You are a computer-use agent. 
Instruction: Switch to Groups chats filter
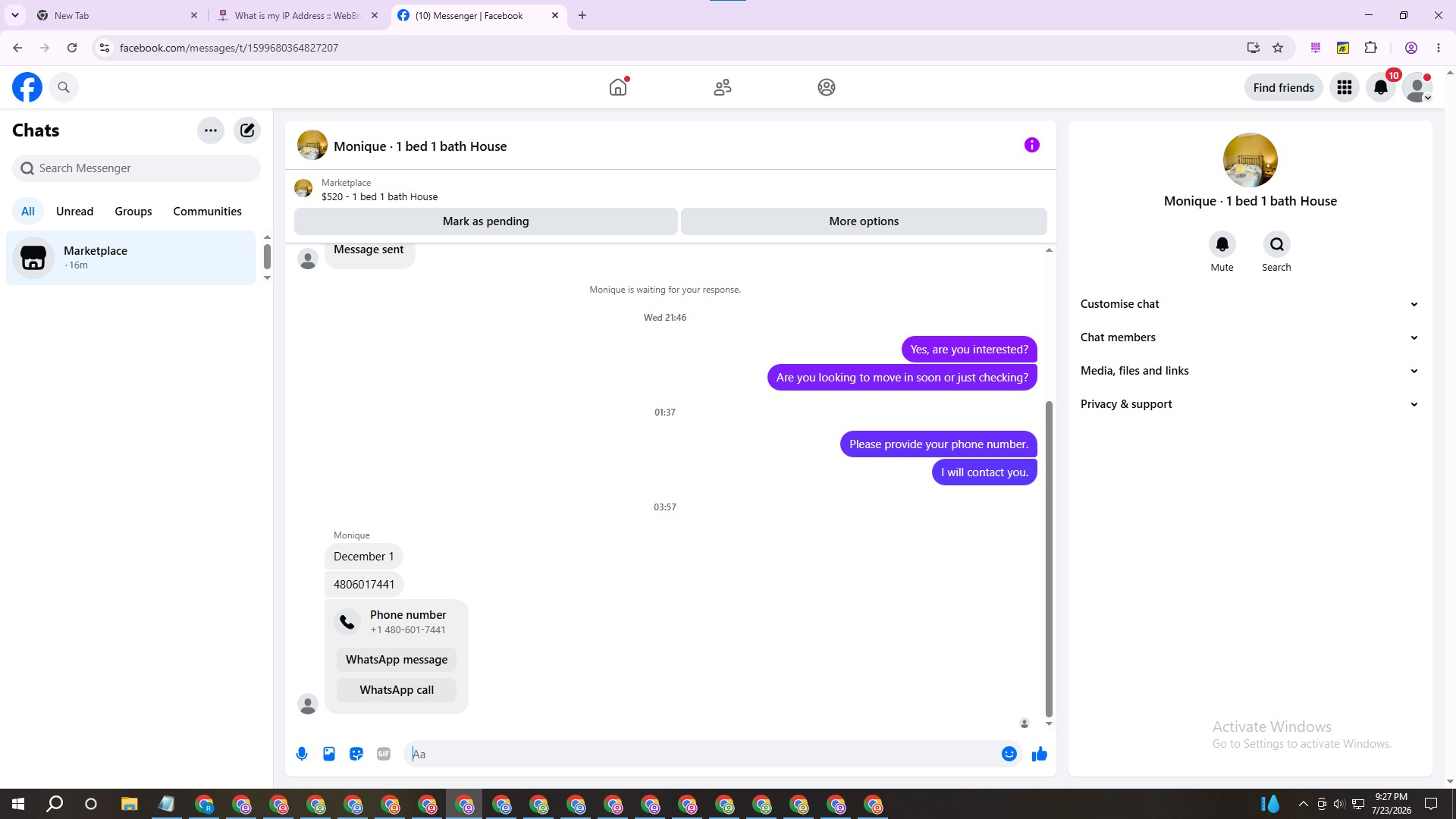133,212
